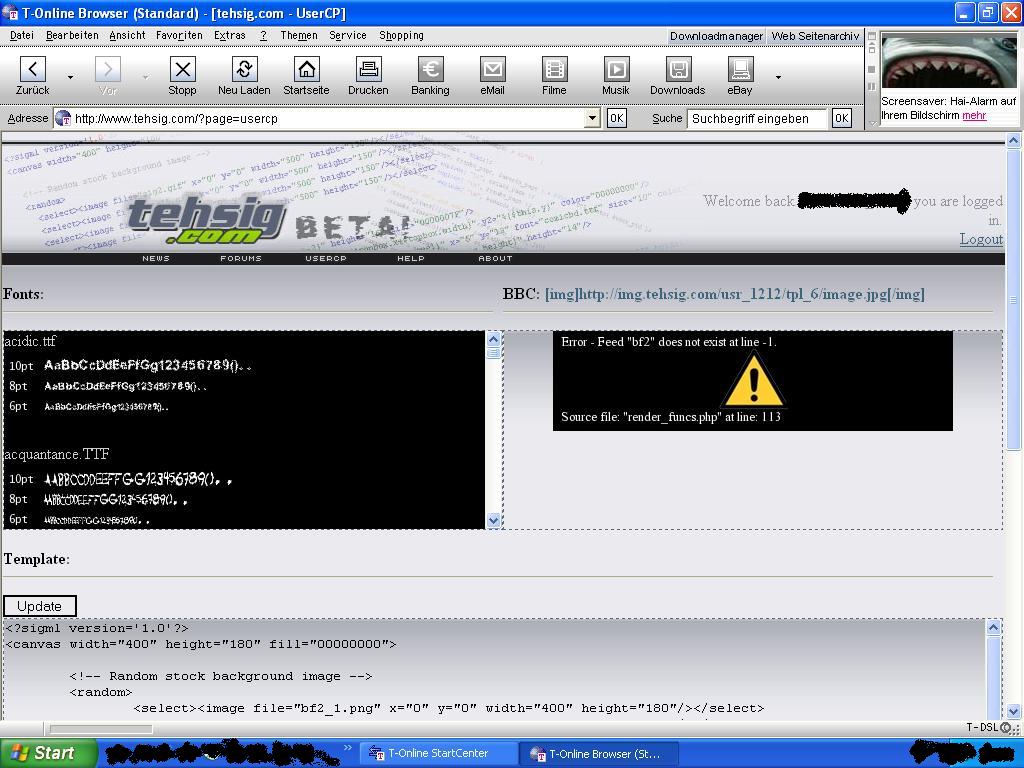1024x768 pixels.
Task: Open Downloads floppy disk icon
Action: click(x=678, y=69)
